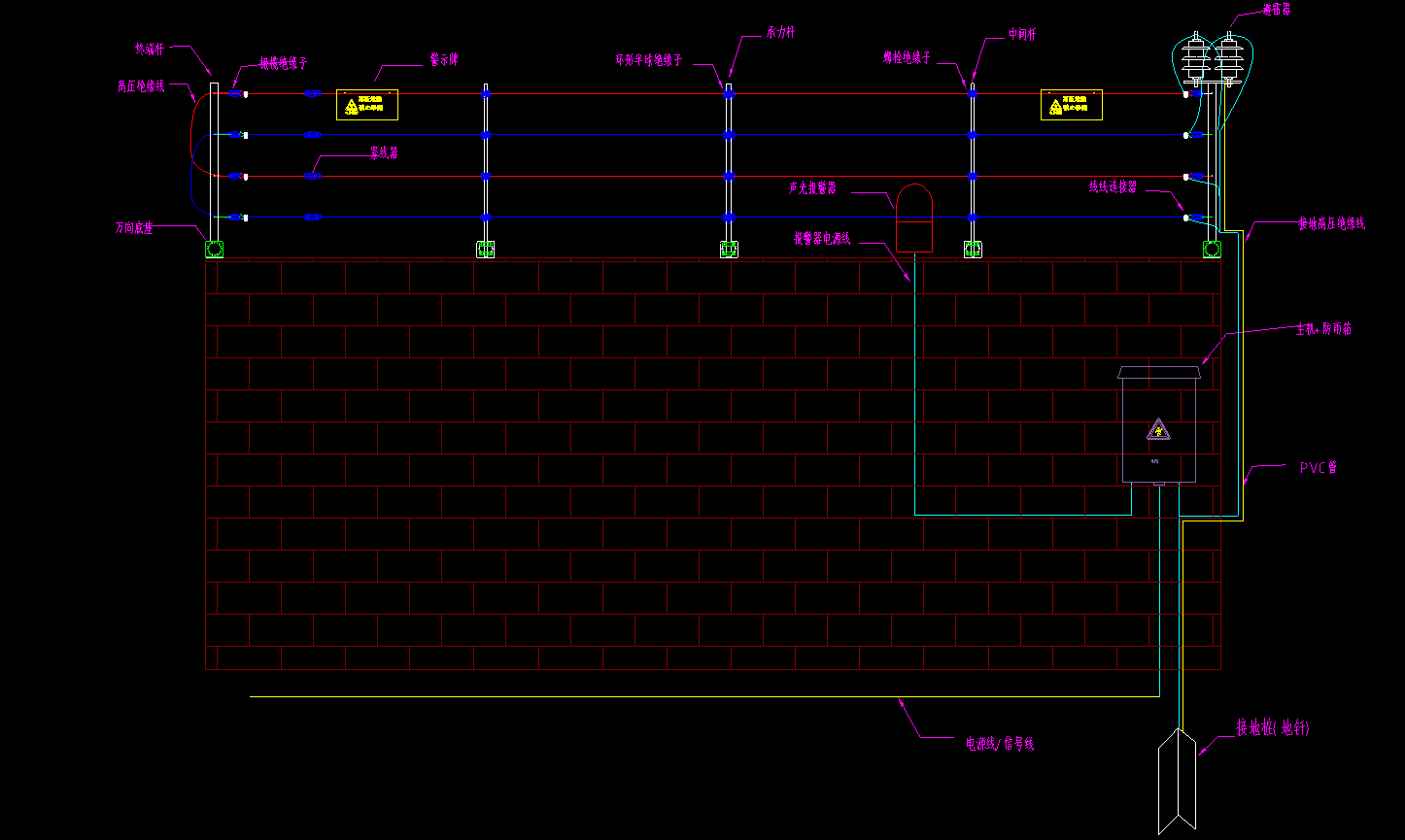This screenshot has width=1405, height=840.
Task: Select the green base under the right end pole
Action: 1213,250
